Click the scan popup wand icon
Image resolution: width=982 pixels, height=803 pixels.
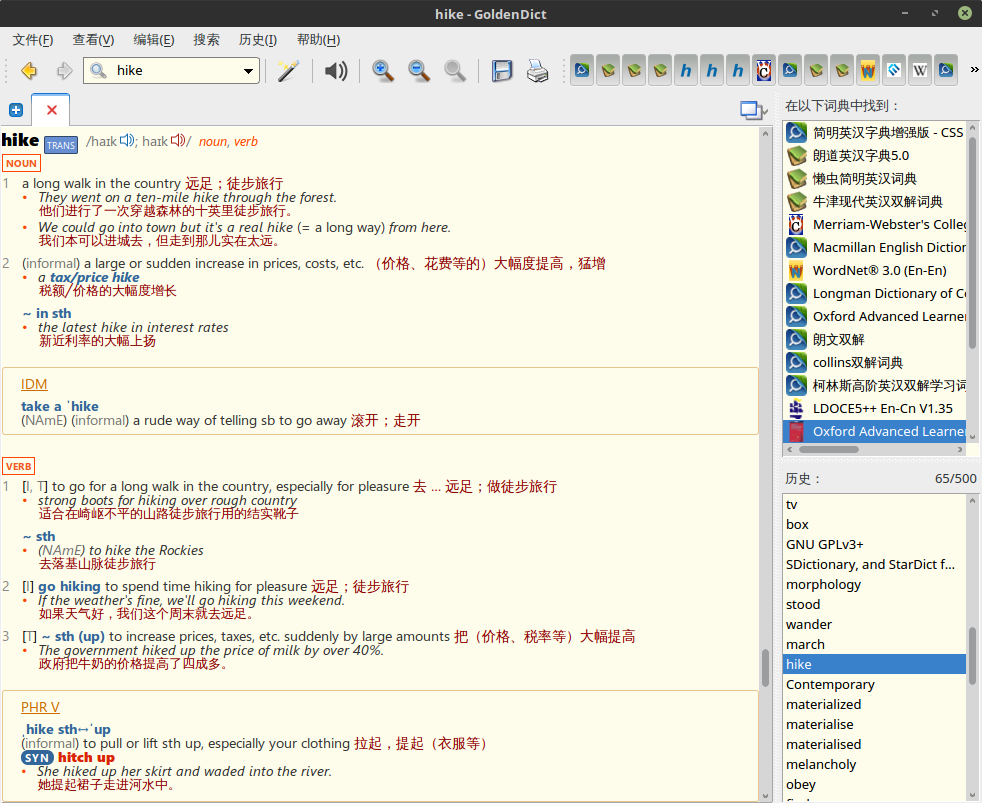[289, 71]
